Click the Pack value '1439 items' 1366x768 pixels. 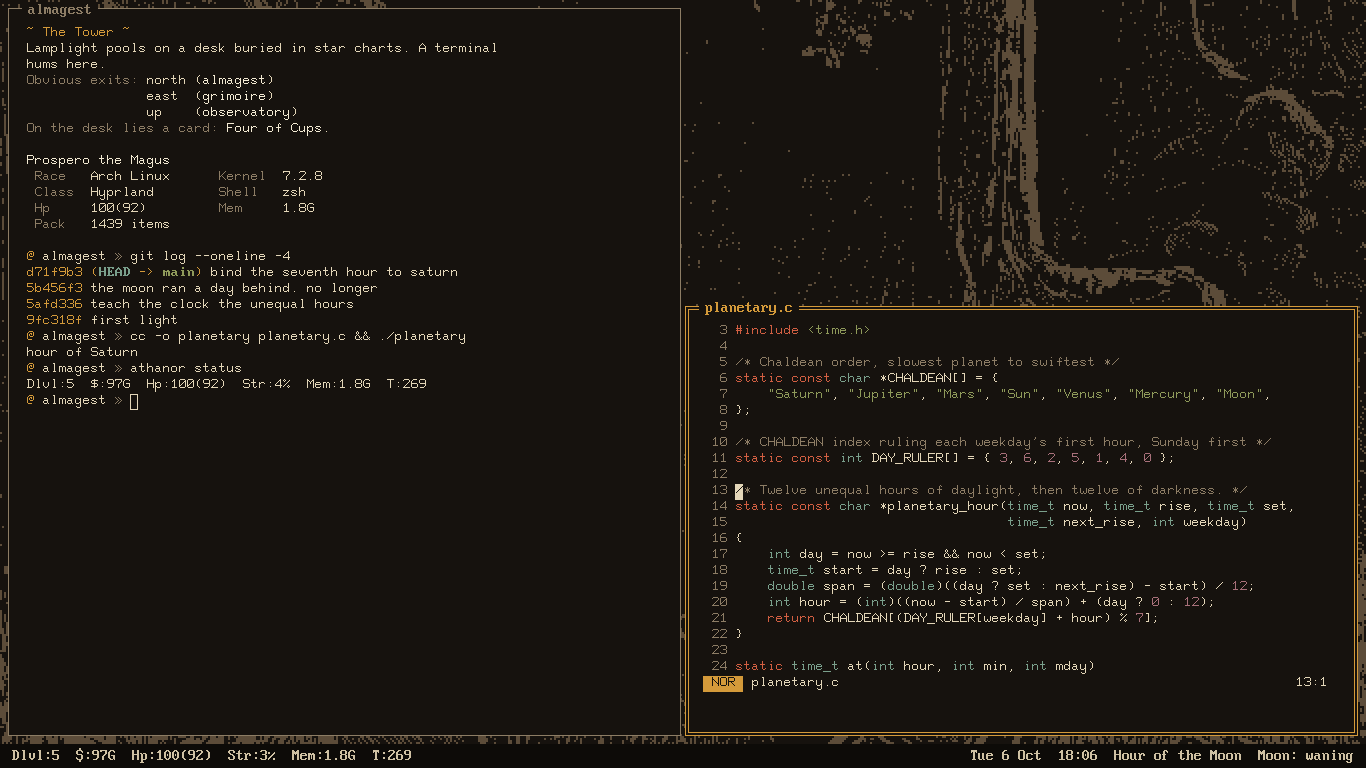pos(130,224)
